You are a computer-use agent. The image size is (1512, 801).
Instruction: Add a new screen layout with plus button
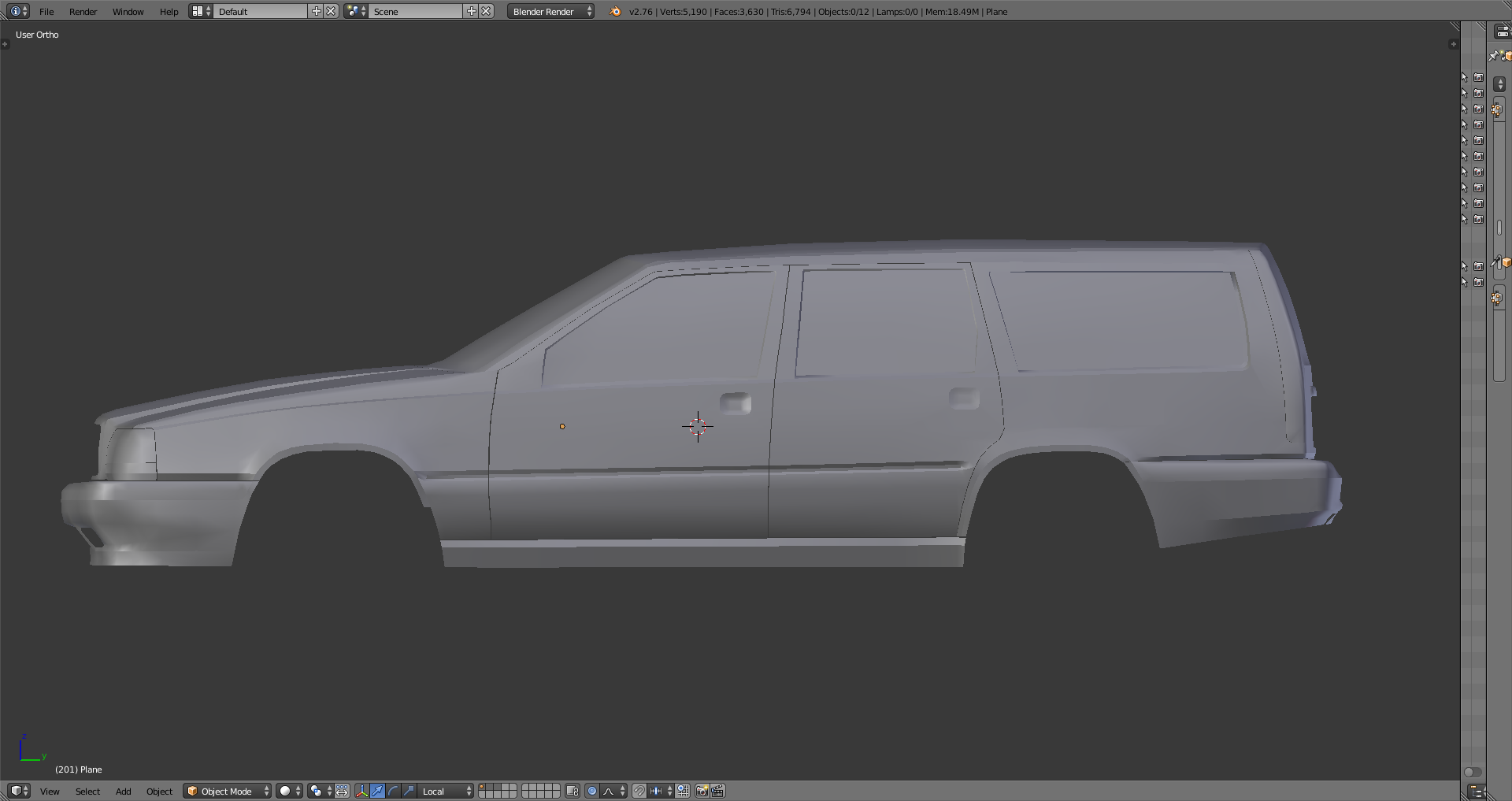click(317, 11)
